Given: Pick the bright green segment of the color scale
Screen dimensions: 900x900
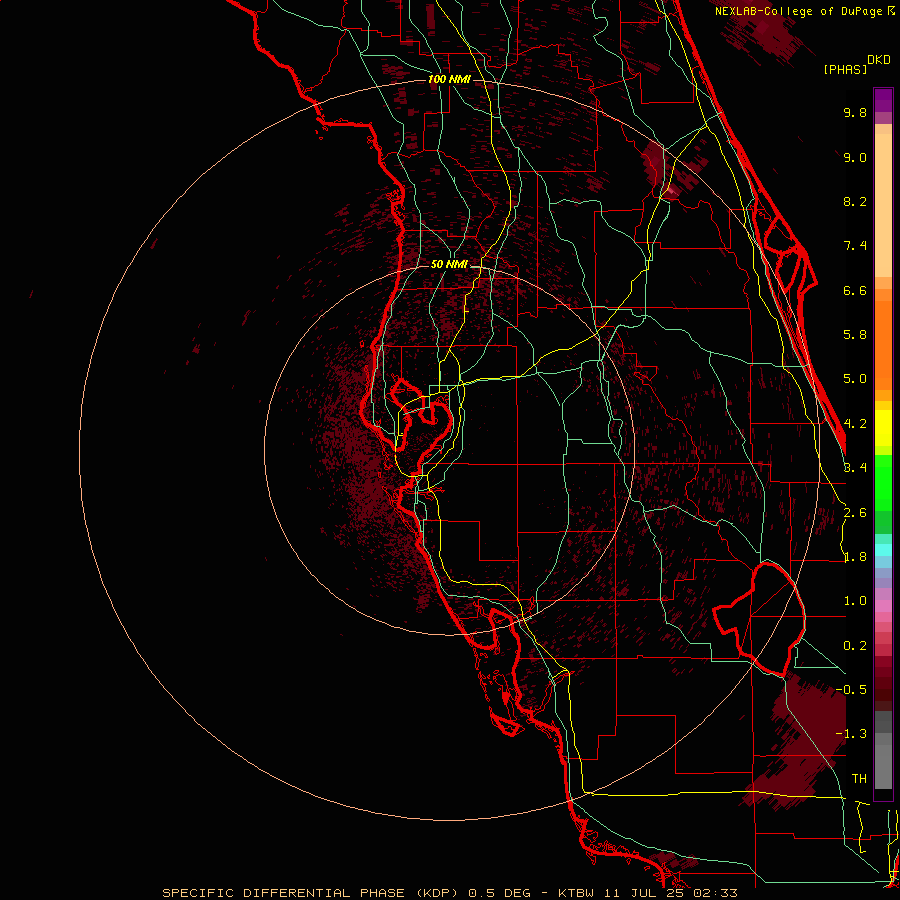Looking at the screenshot, I should point(883,483).
